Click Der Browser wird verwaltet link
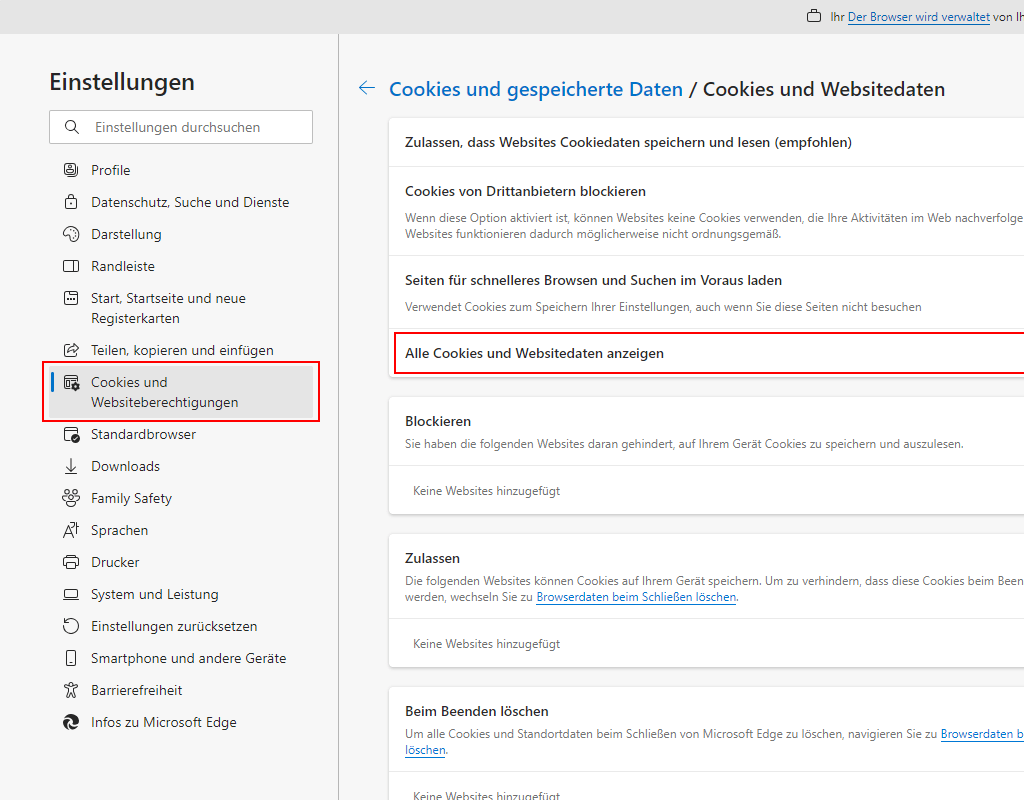 [x=918, y=17]
